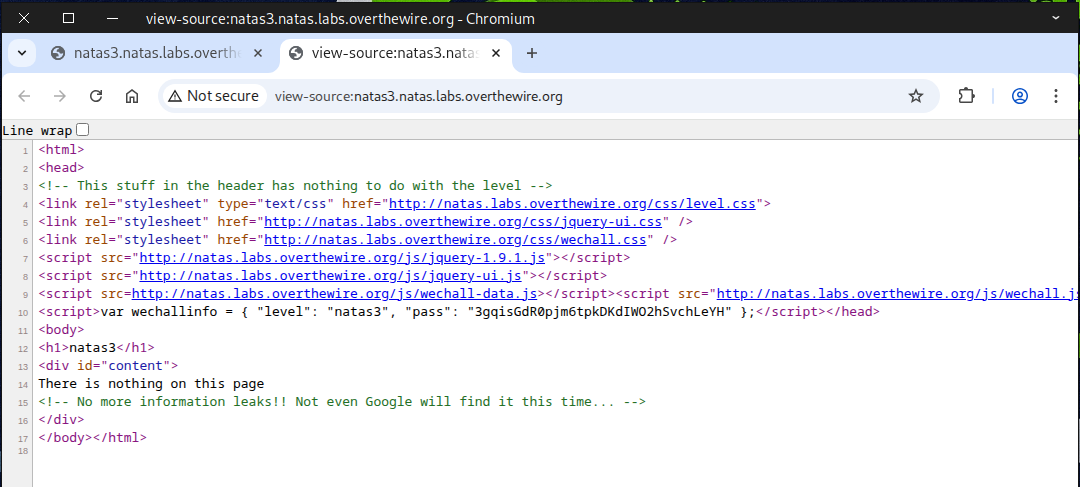The width and height of the screenshot is (1080, 487).
Task: Open the Chromium three-dot menu
Action: (1056, 96)
